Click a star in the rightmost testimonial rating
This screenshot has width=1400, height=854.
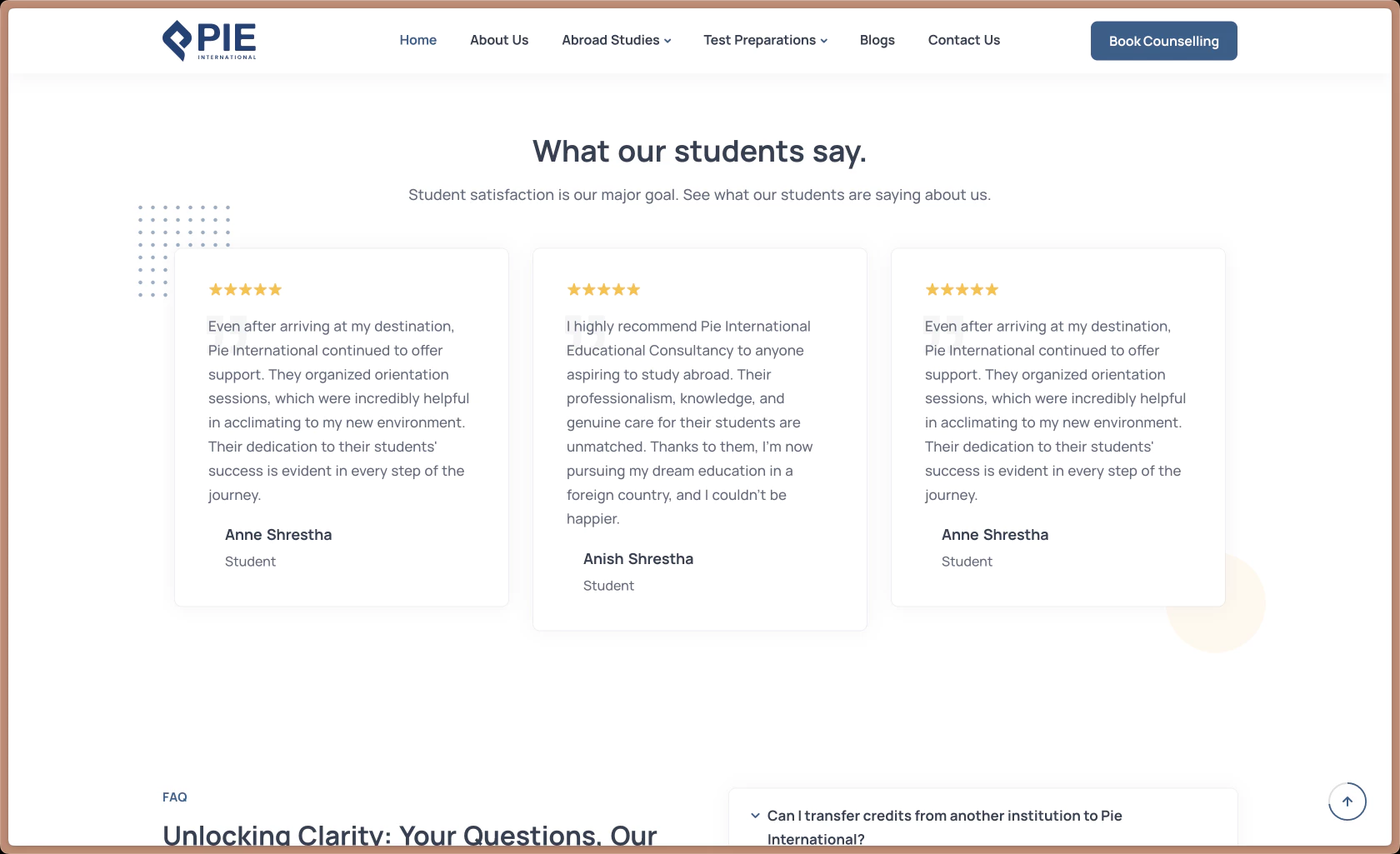point(961,289)
